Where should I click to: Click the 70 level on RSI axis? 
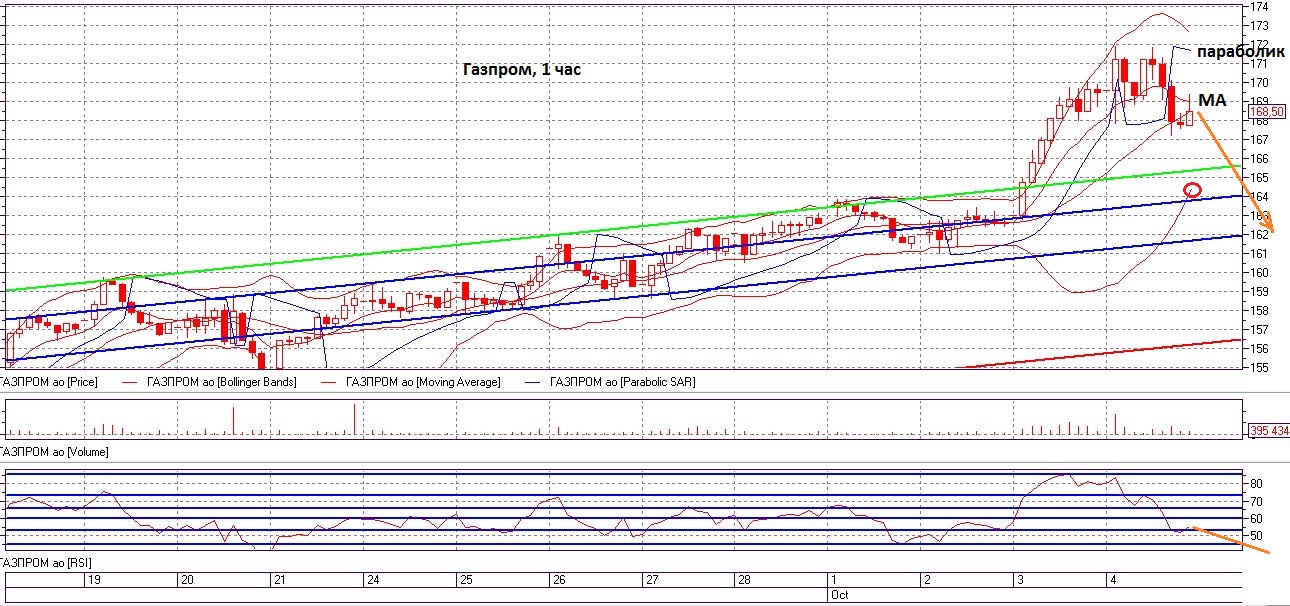(x=1256, y=501)
